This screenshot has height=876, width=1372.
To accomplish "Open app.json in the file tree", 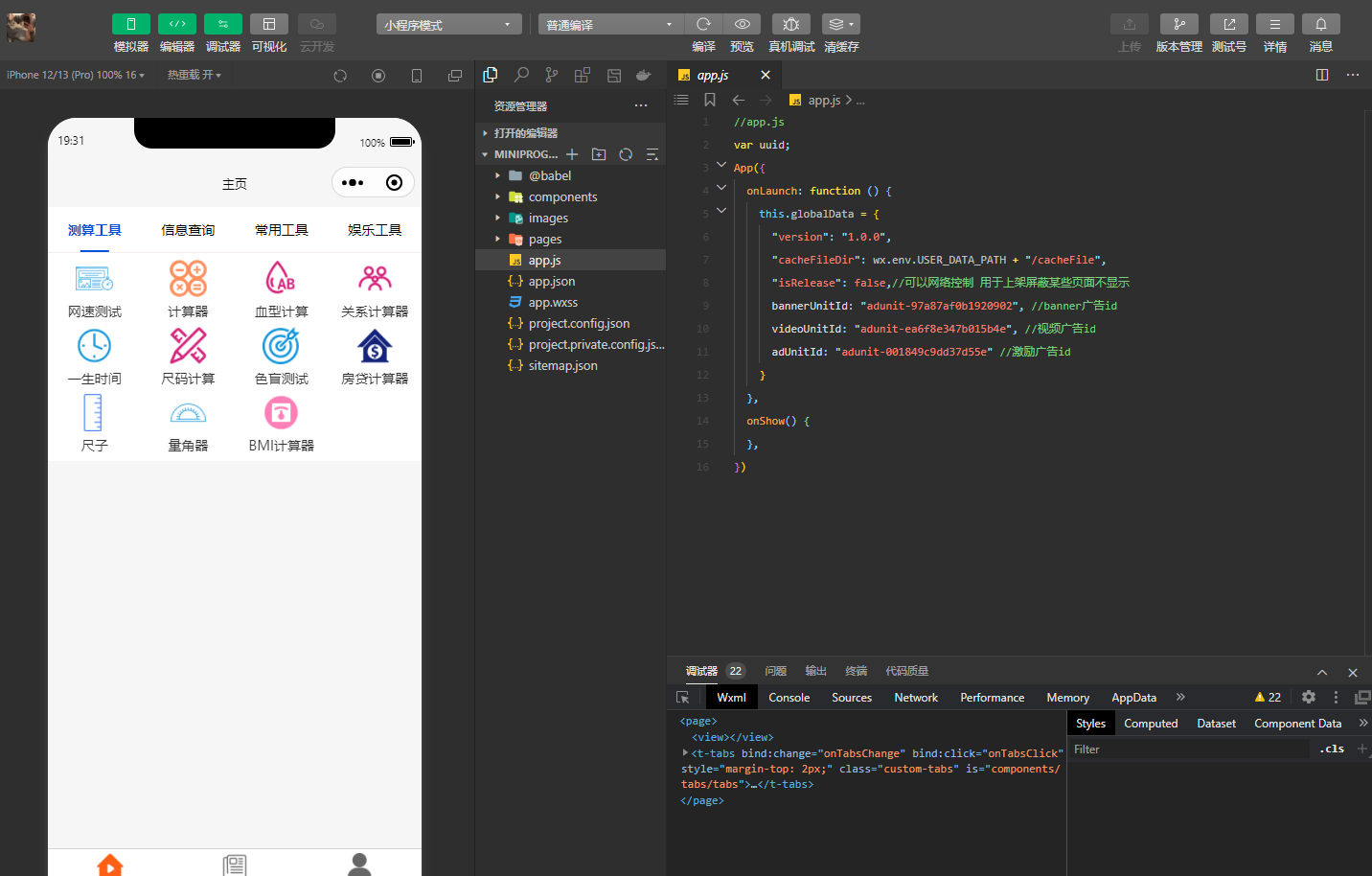I will tap(551, 282).
